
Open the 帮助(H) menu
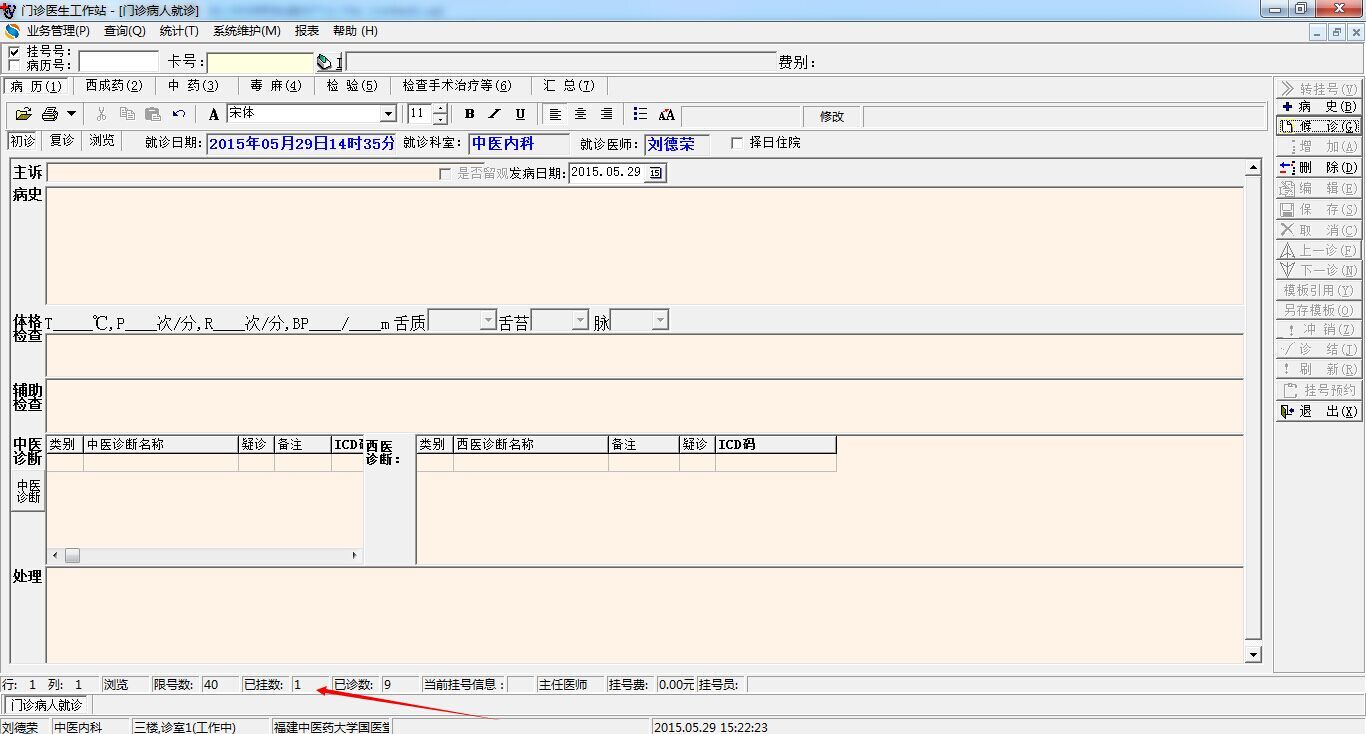355,31
